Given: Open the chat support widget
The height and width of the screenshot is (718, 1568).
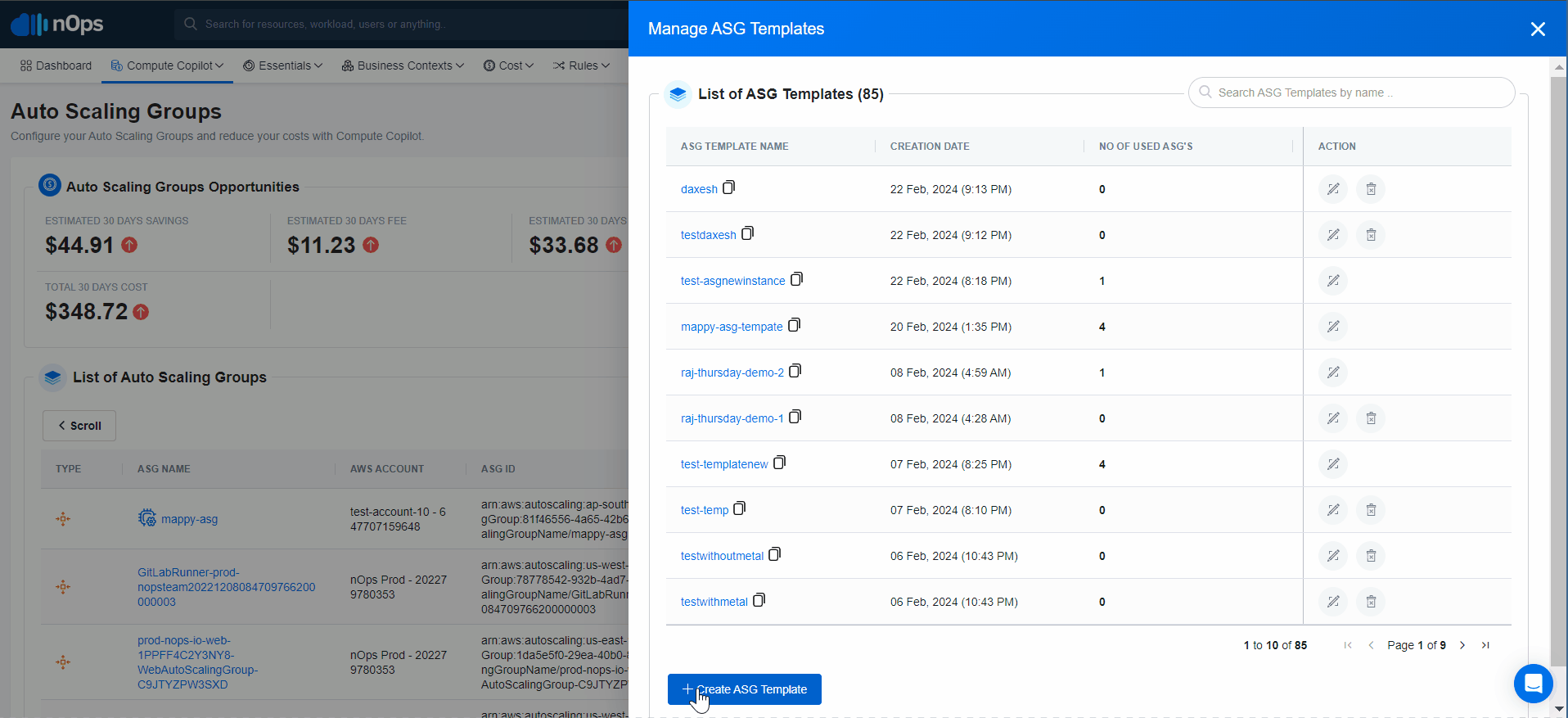Looking at the screenshot, I should pyautogui.click(x=1533, y=683).
